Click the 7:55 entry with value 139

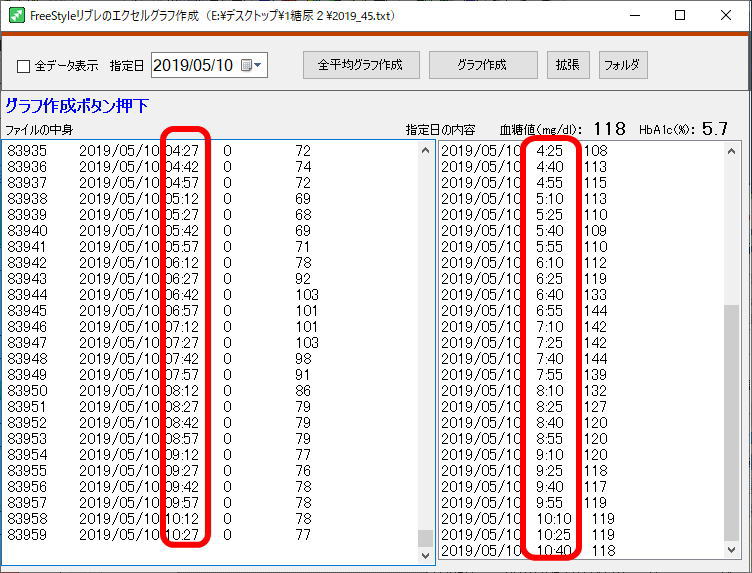pos(524,374)
